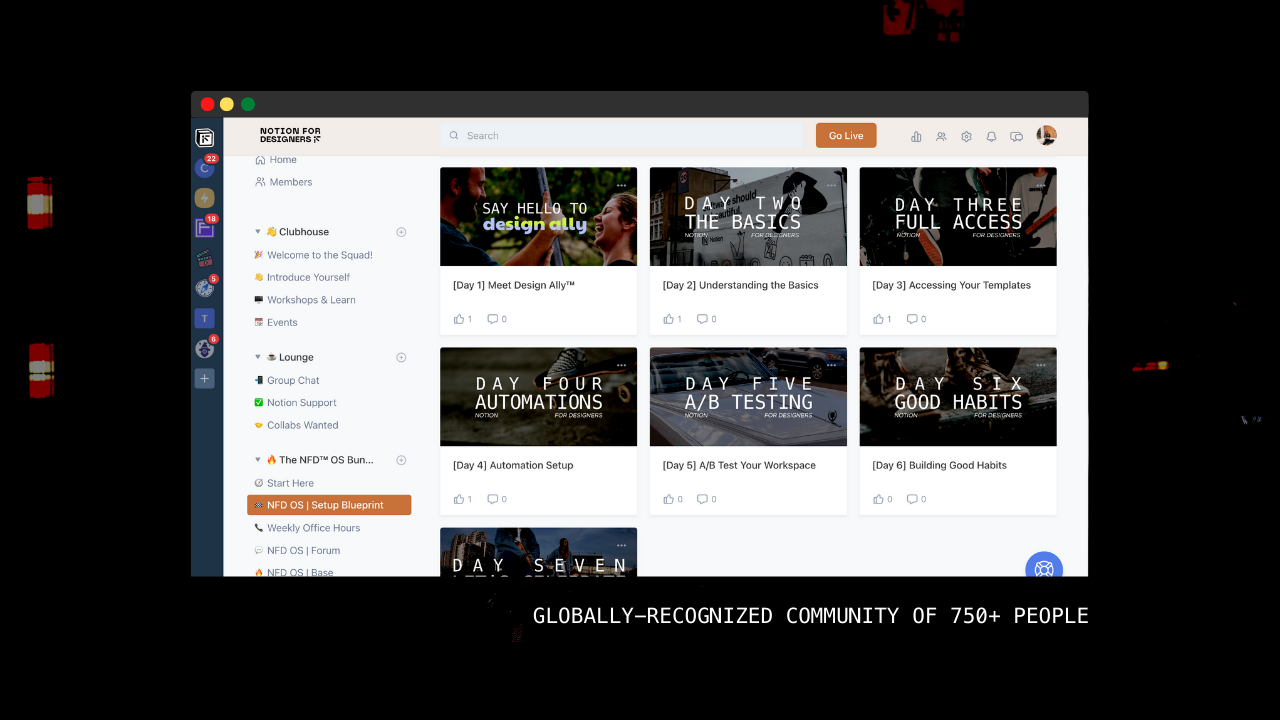Open comments on Day 1 Meet Design Ally
1280x720 pixels.
(493, 319)
